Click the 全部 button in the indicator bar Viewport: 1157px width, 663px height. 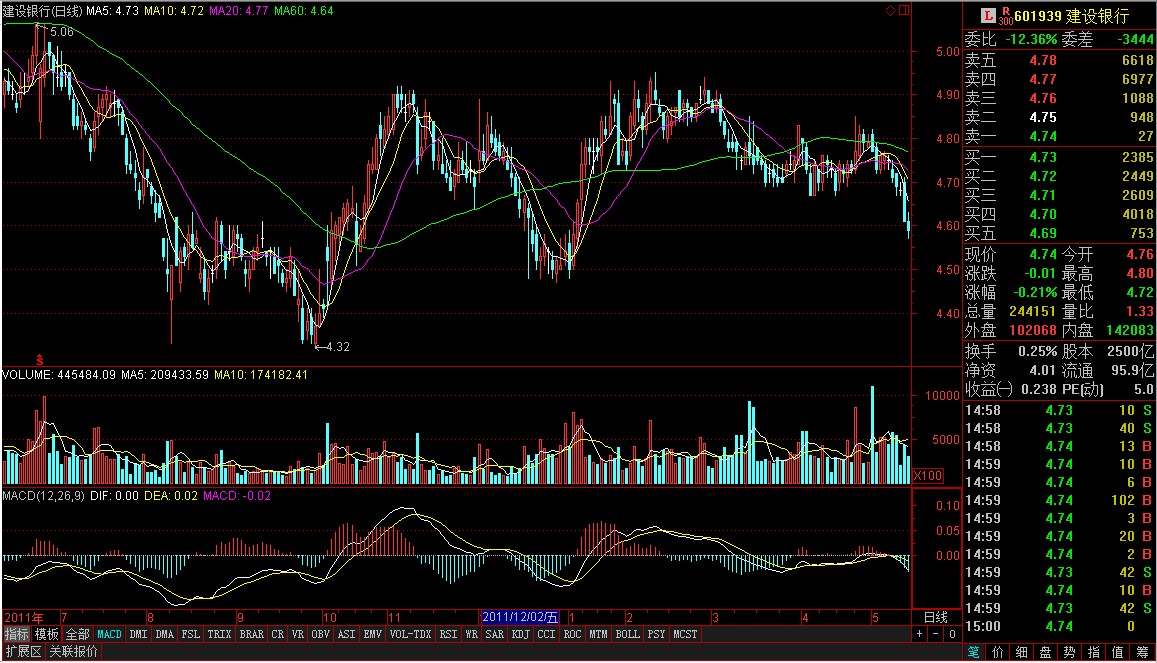[x=78, y=634]
